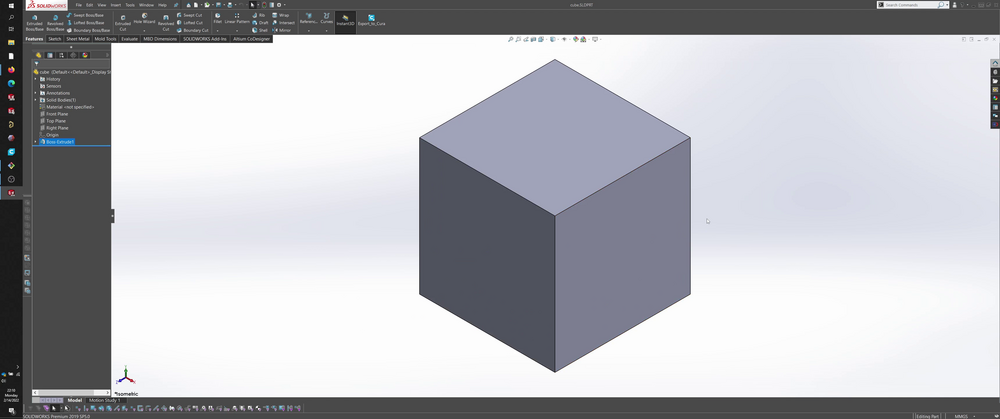This screenshot has width=1000, height=419.
Task: Click the Zoom to Fit view icon
Action: coord(511,40)
